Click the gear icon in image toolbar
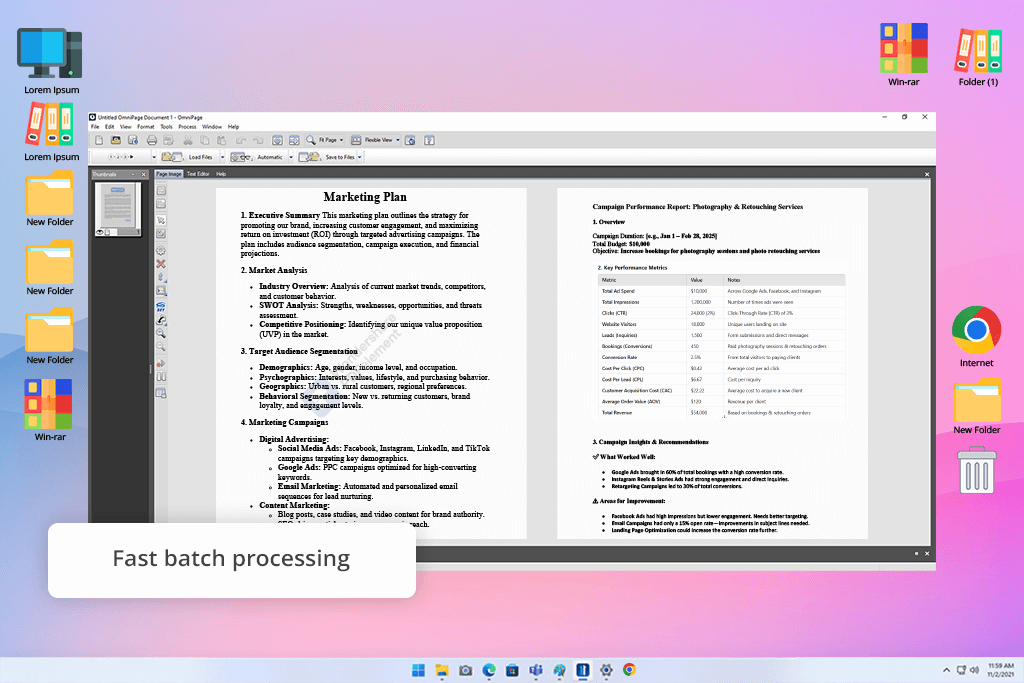The image size is (1024, 683). point(161,251)
